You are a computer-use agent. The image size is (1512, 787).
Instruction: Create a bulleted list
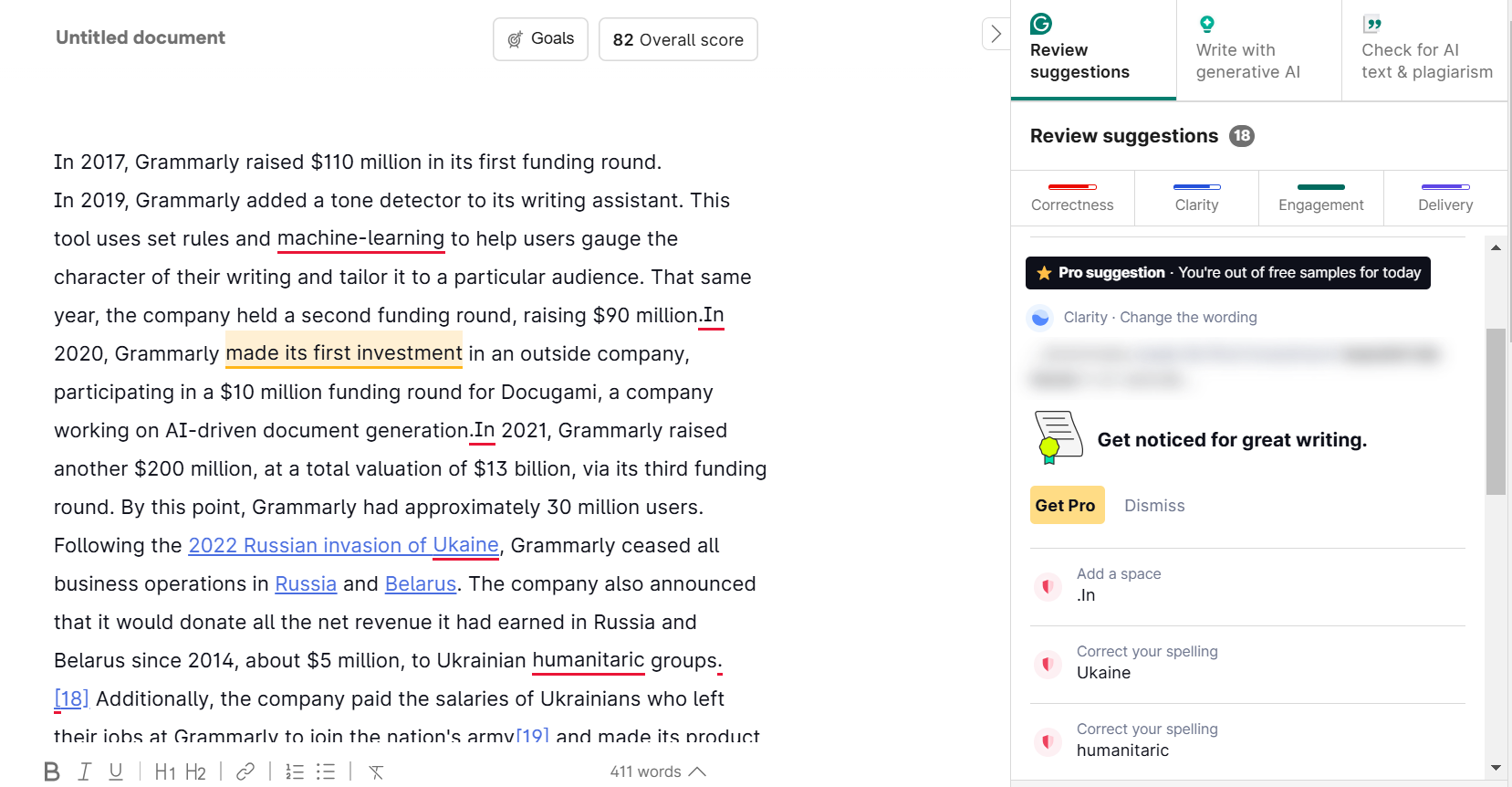click(x=326, y=771)
